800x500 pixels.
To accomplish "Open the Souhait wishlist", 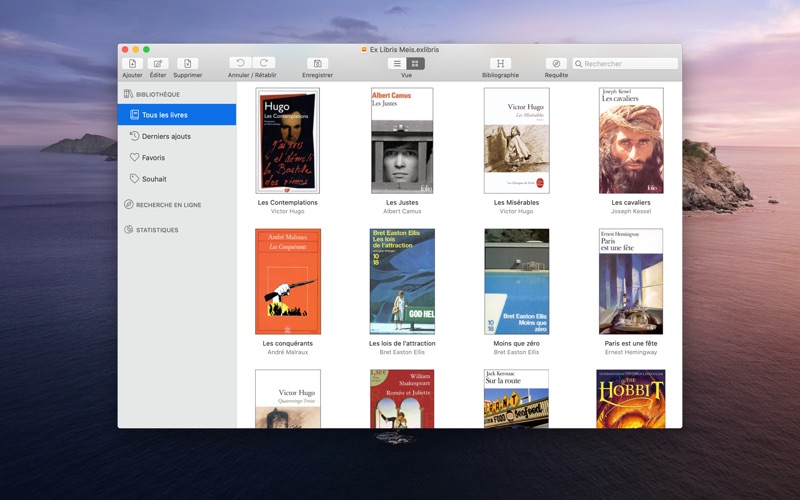I will [177, 179].
